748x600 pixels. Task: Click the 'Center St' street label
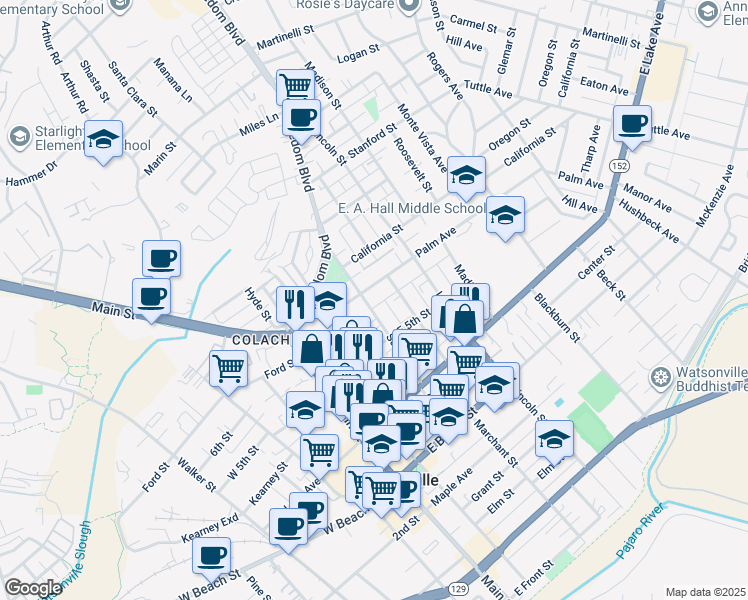tap(596, 262)
